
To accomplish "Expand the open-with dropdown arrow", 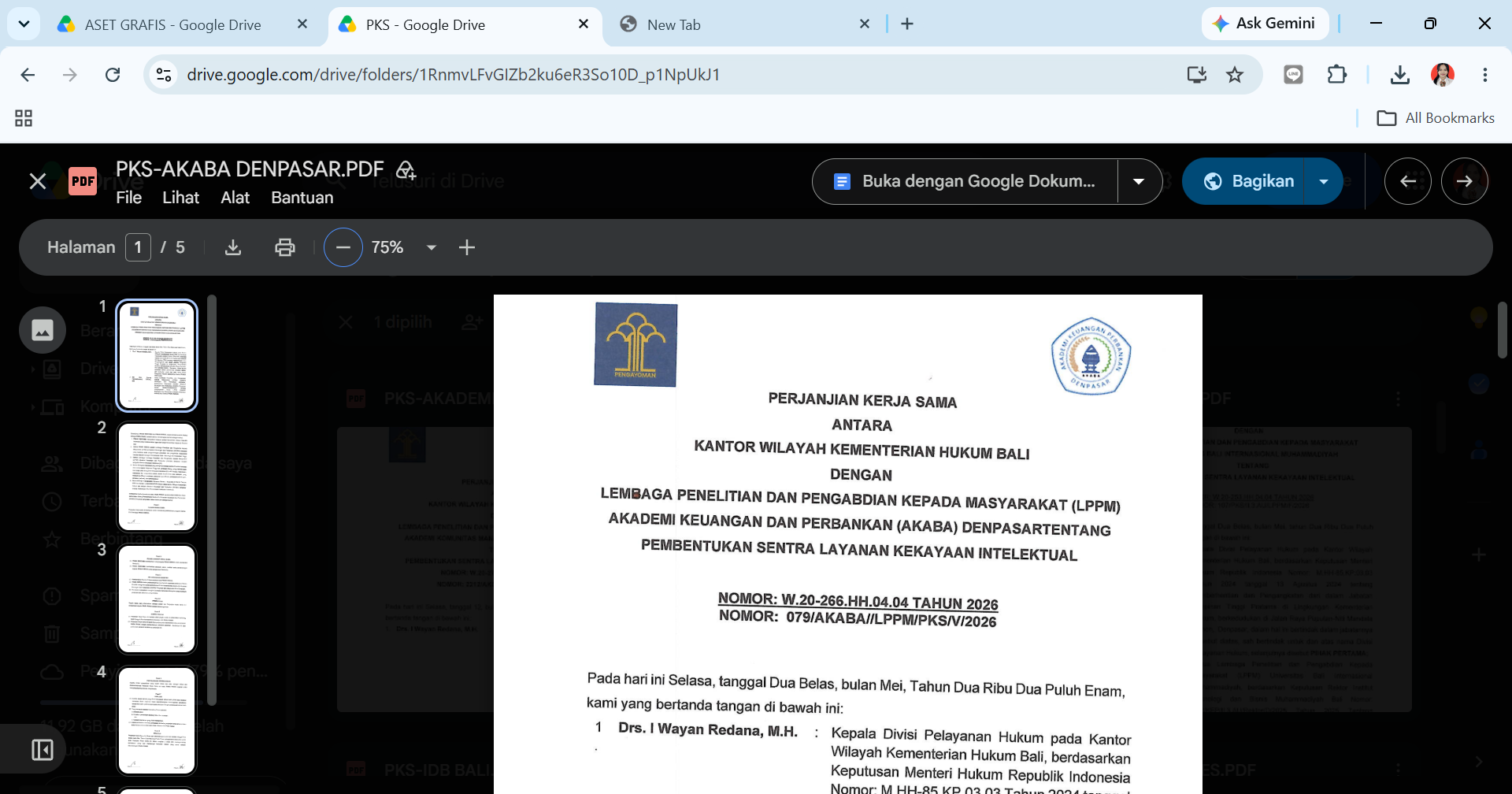I will pyautogui.click(x=1139, y=181).
